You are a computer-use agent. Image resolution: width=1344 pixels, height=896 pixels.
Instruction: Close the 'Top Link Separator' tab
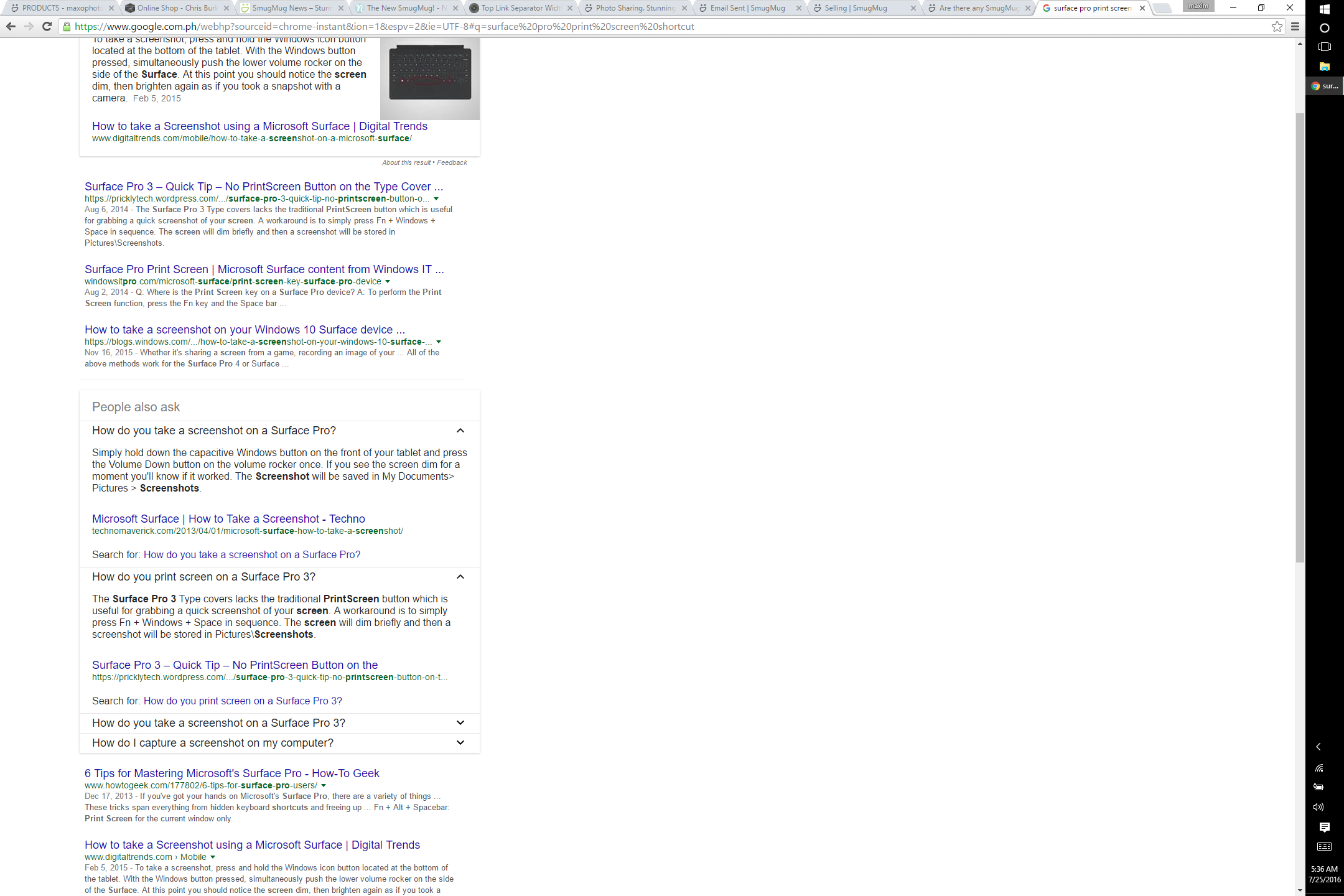[570, 8]
